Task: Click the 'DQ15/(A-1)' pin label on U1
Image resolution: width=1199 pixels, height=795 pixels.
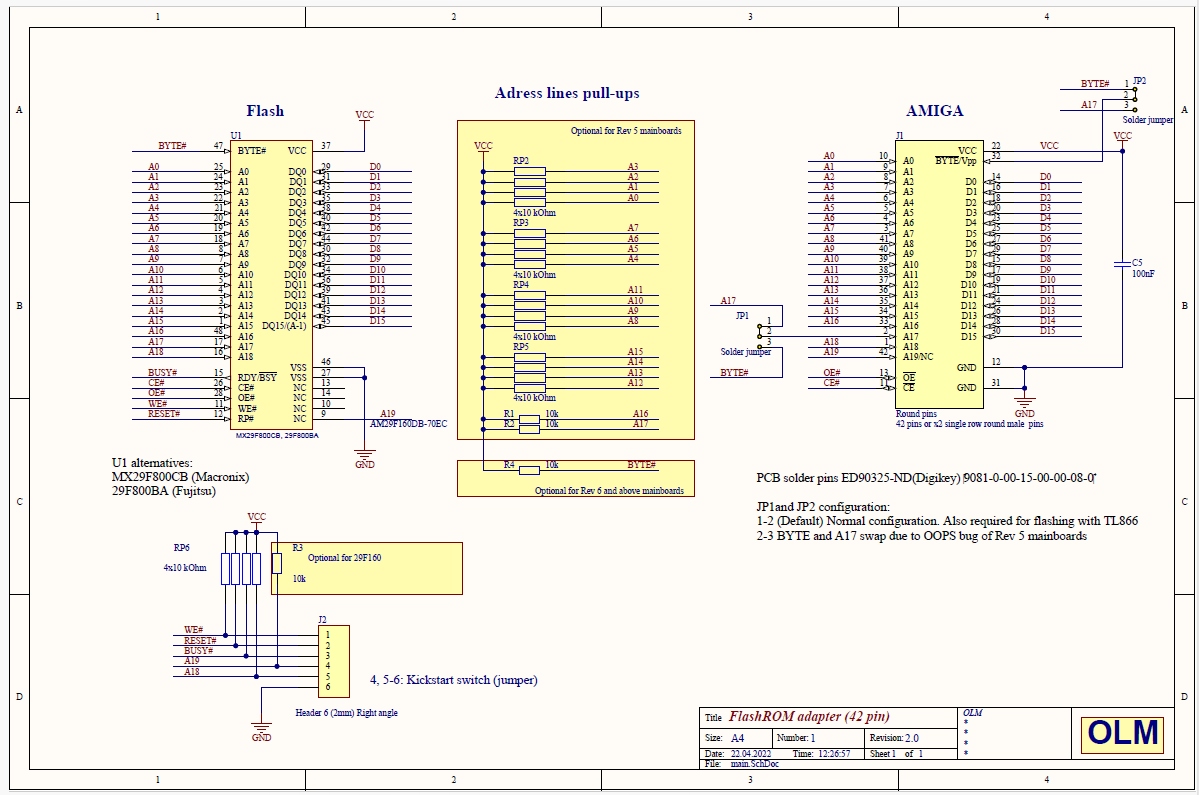Action: coord(284,326)
